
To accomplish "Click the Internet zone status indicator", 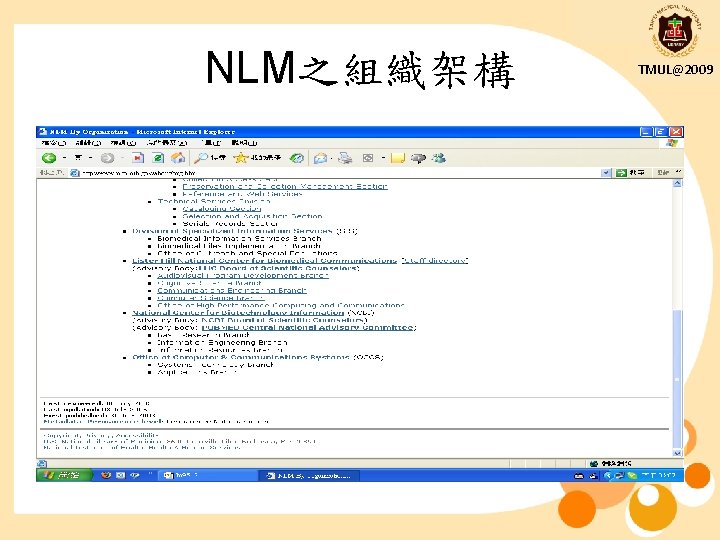I will coord(611,463).
